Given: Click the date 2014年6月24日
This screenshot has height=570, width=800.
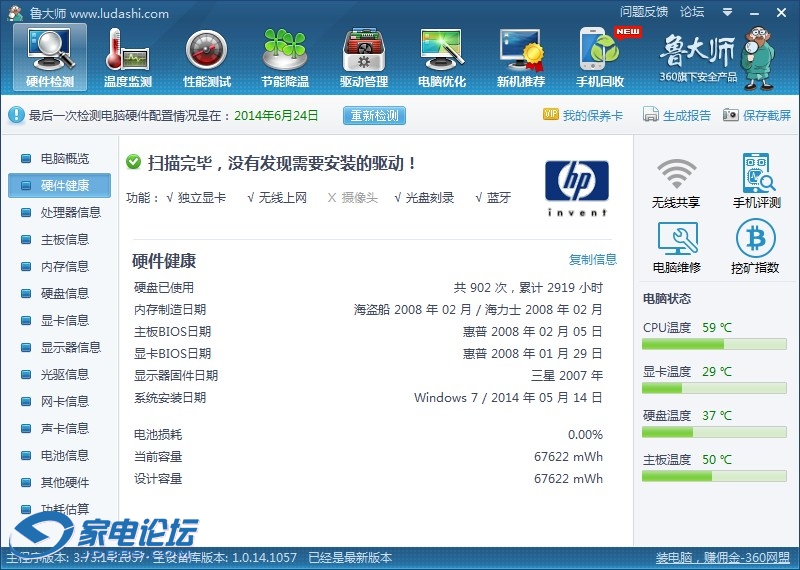Looking at the screenshot, I should click(276, 115).
